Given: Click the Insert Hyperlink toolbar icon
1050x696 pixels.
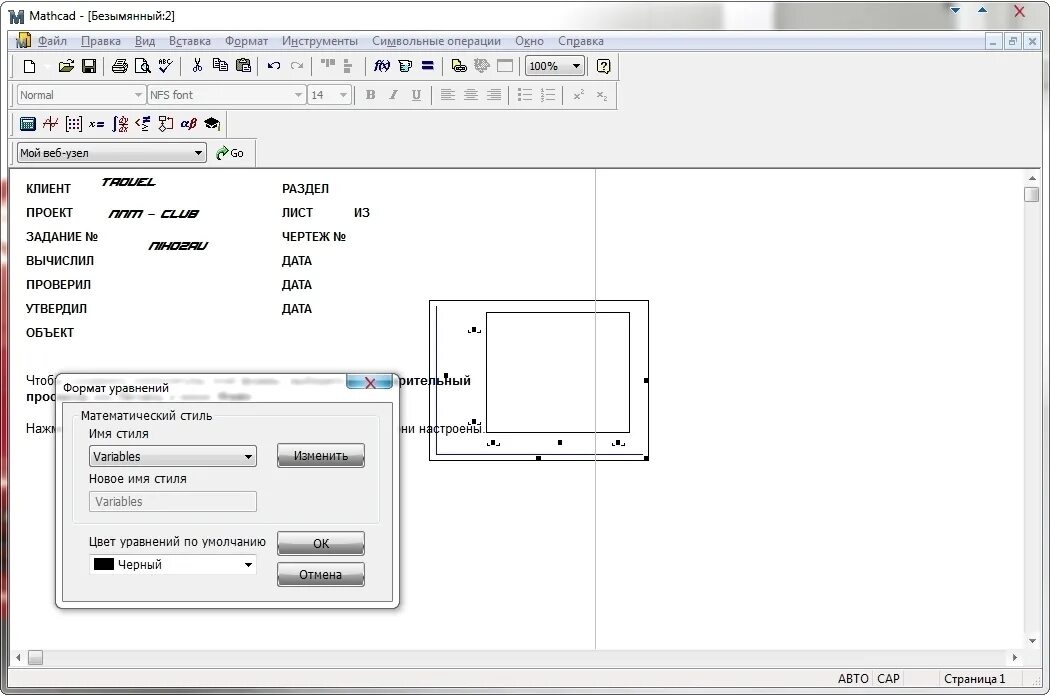Looking at the screenshot, I should click(459, 66).
